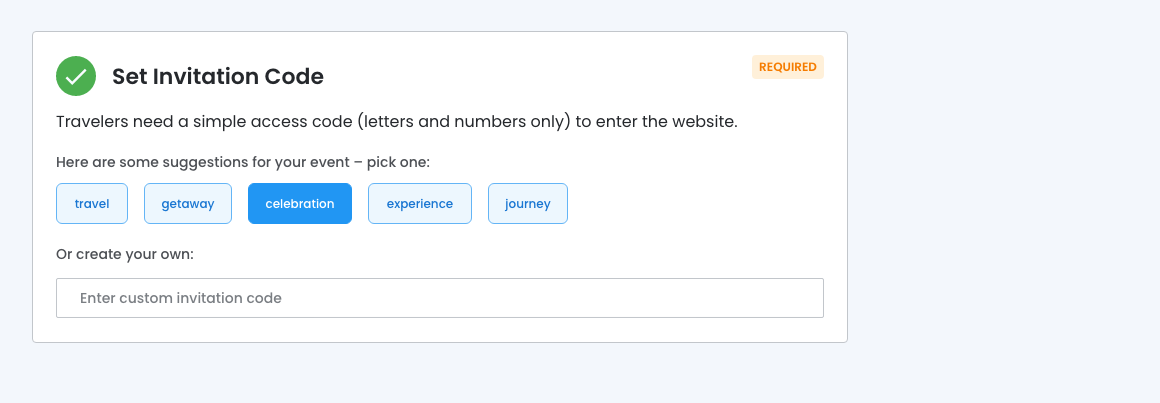Click the green checkmark completion icon
Screen dimensions: 1160x403
(76, 76)
